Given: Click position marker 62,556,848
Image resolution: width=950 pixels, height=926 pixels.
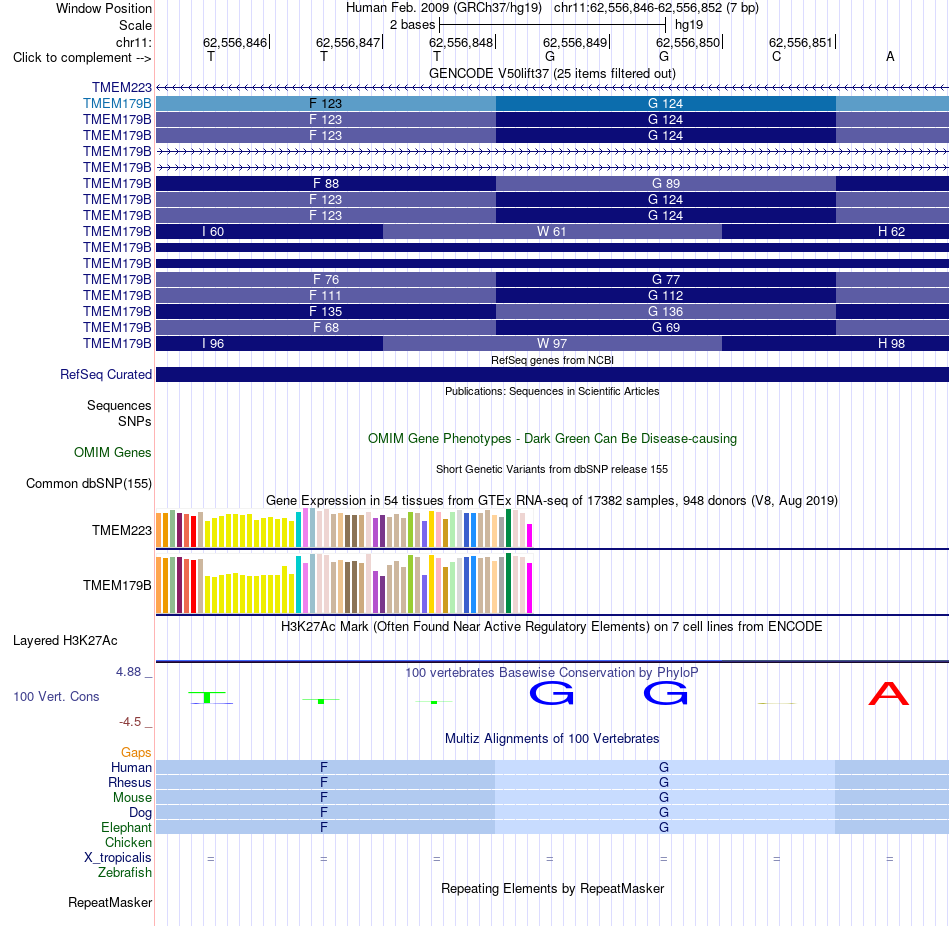Looking at the screenshot, I should click(463, 42).
